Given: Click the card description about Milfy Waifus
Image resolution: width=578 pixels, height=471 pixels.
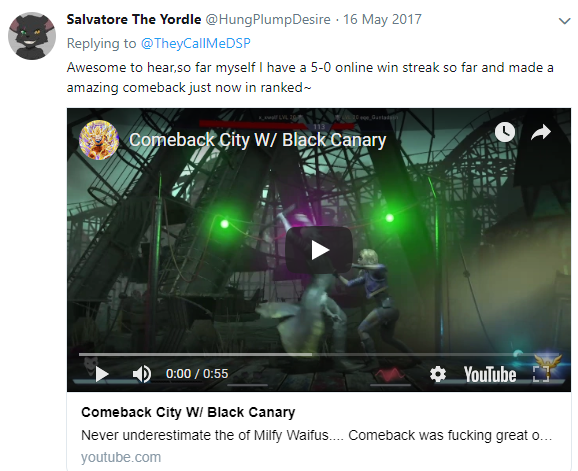Looking at the screenshot, I should coord(316,435).
